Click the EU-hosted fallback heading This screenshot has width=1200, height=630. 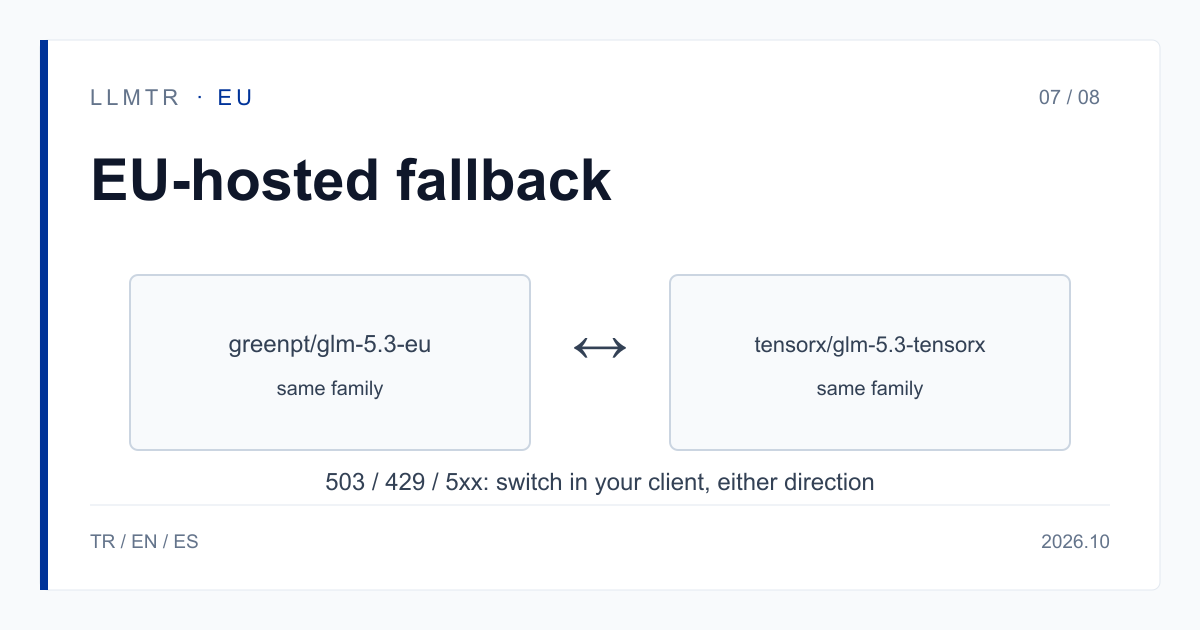point(351,181)
